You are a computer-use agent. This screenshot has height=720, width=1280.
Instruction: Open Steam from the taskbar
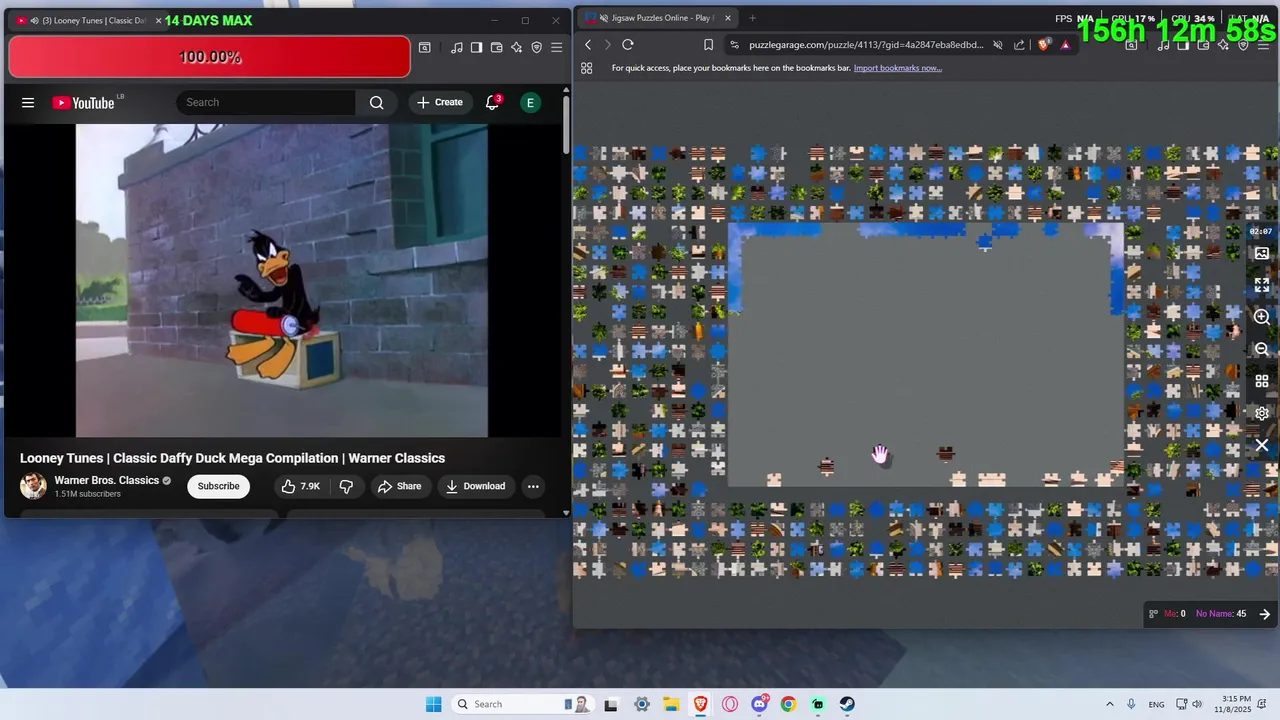click(x=847, y=704)
